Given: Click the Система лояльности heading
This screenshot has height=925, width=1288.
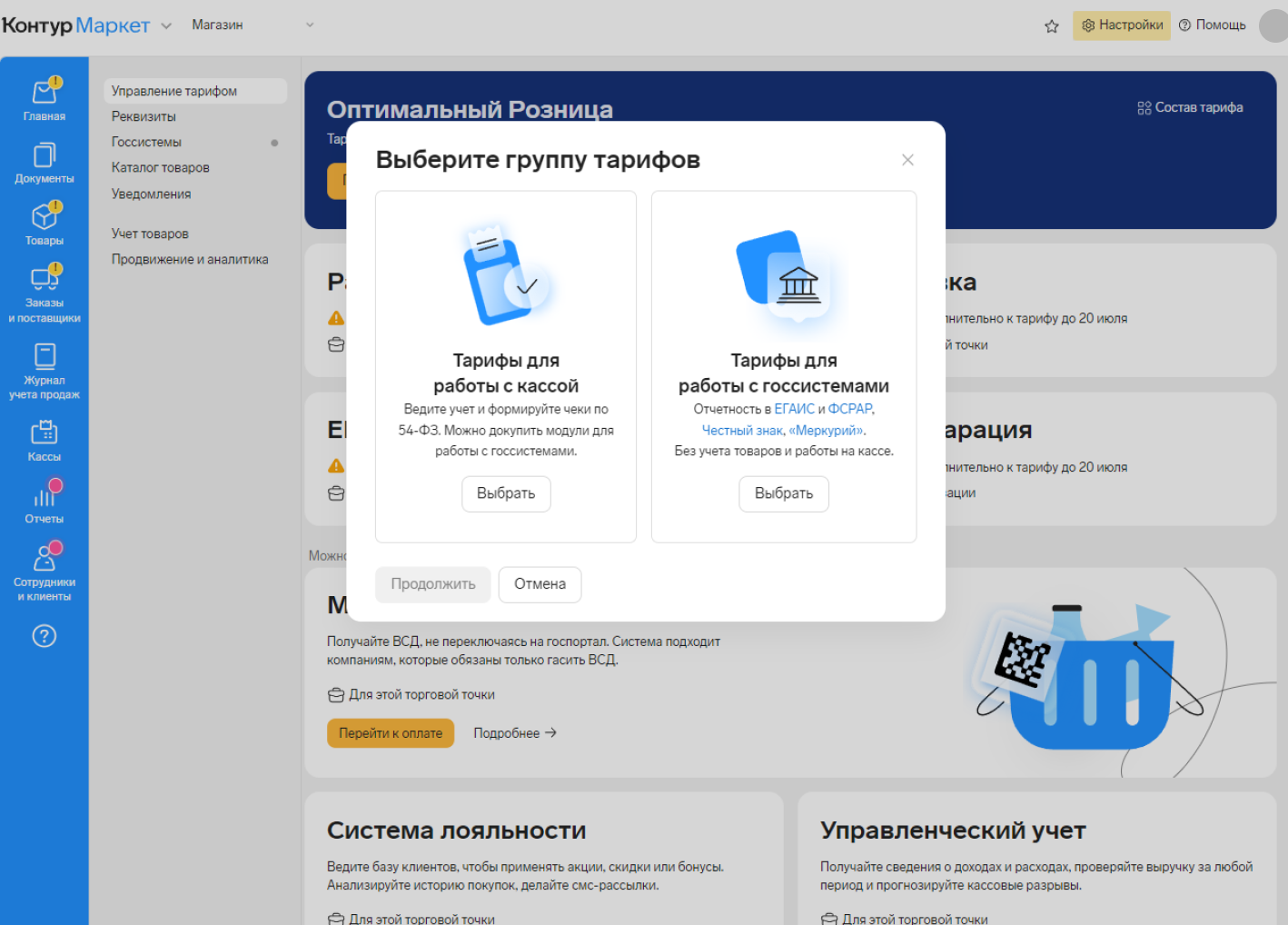Looking at the screenshot, I should (x=457, y=831).
